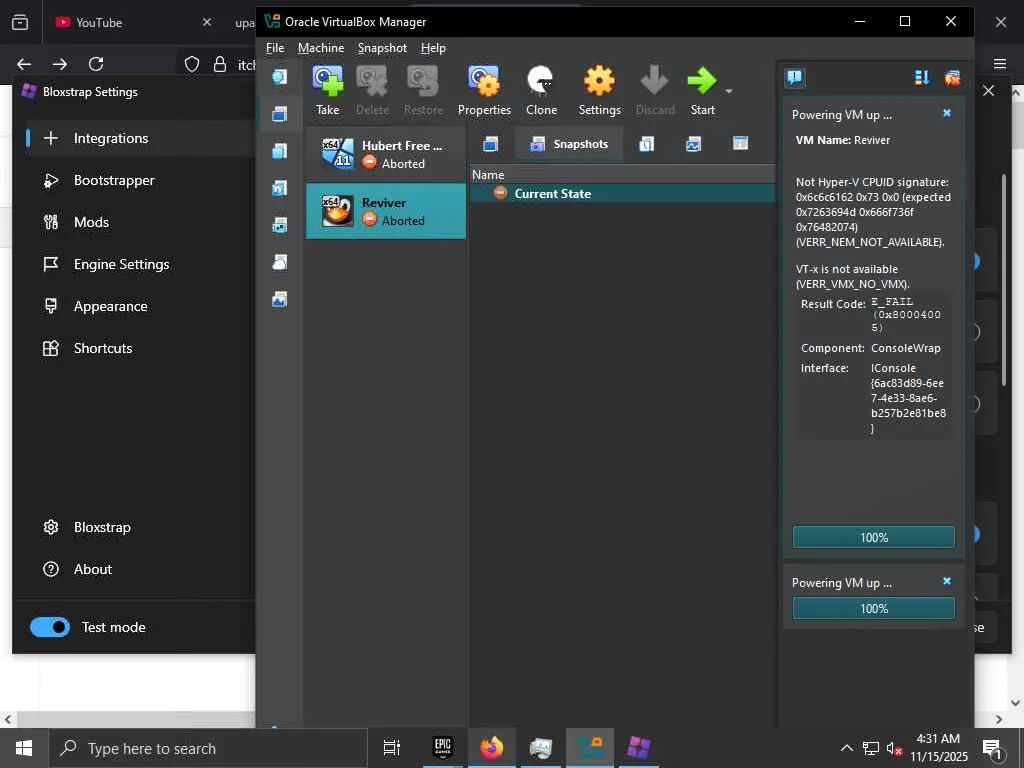Toggle the notification center speech-bubble icon
Screen dimensions: 1024x768
click(795, 78)
